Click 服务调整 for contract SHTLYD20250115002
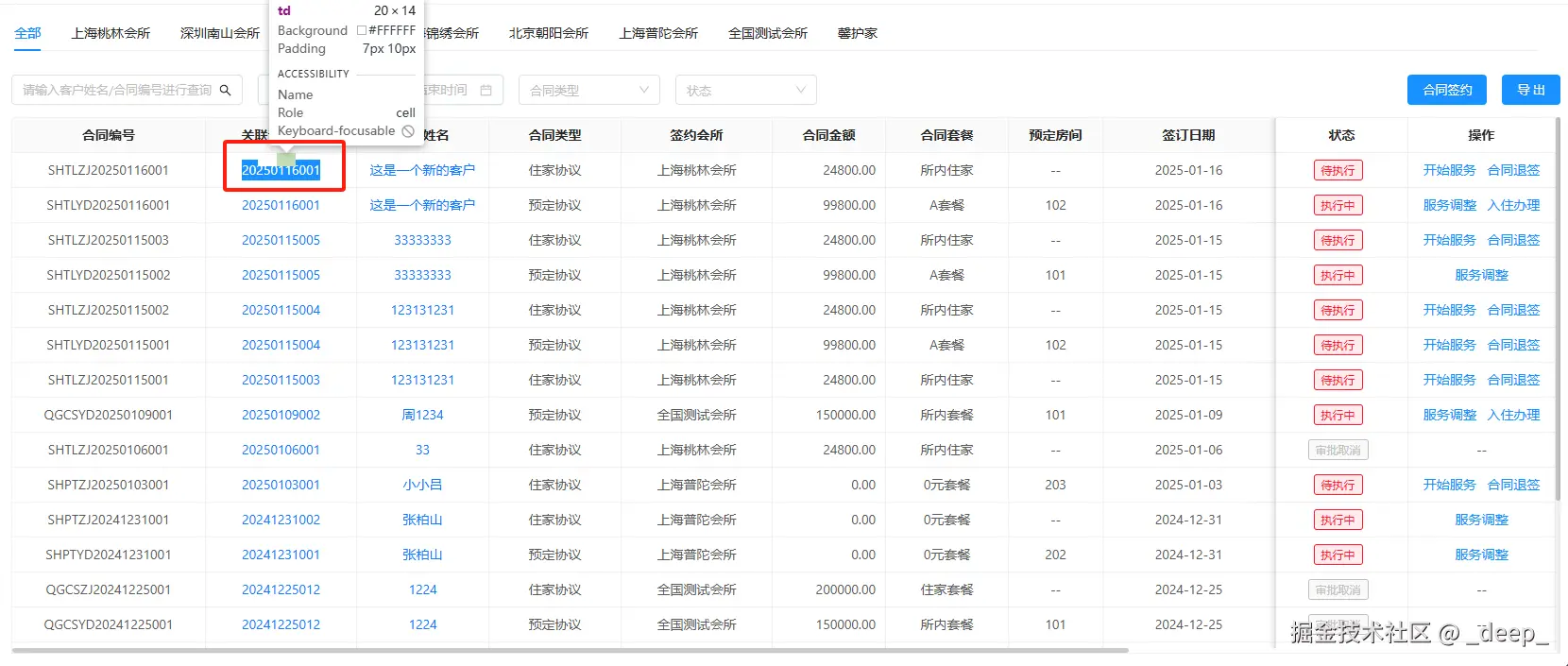The width and height of the screenshot is (1568, 666). point(1481,275)
